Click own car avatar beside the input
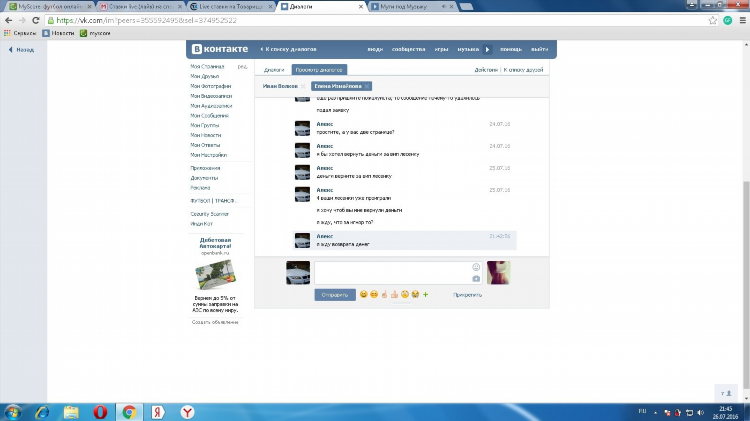Viewport: 750px width, 421px height. [x=298, y=273]
